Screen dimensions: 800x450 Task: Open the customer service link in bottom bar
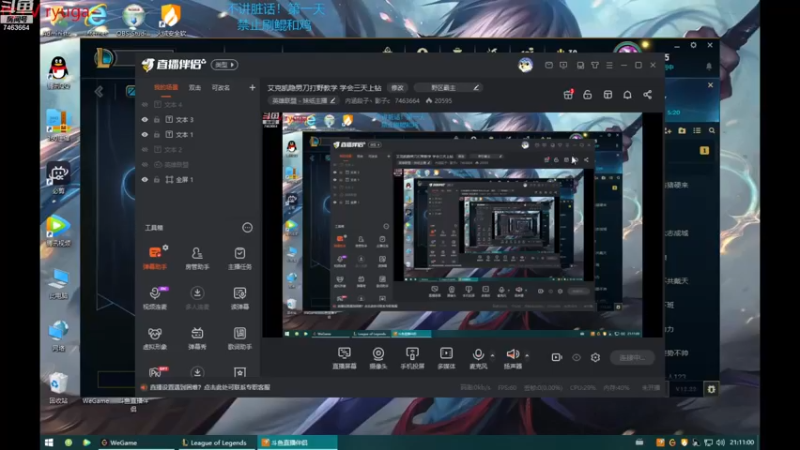(x=210, y=387)
